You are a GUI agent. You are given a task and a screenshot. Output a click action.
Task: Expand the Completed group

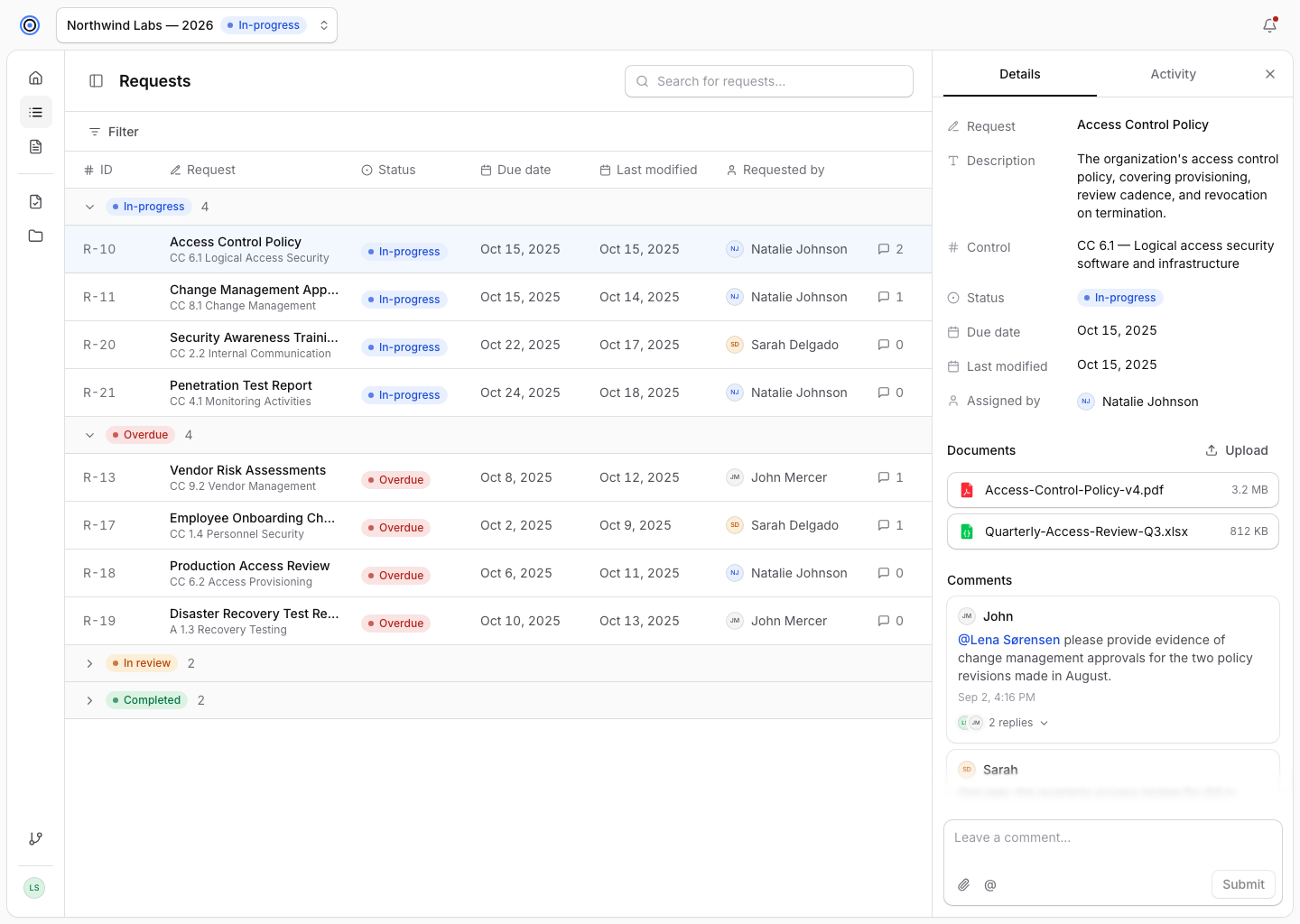[89, 700]
